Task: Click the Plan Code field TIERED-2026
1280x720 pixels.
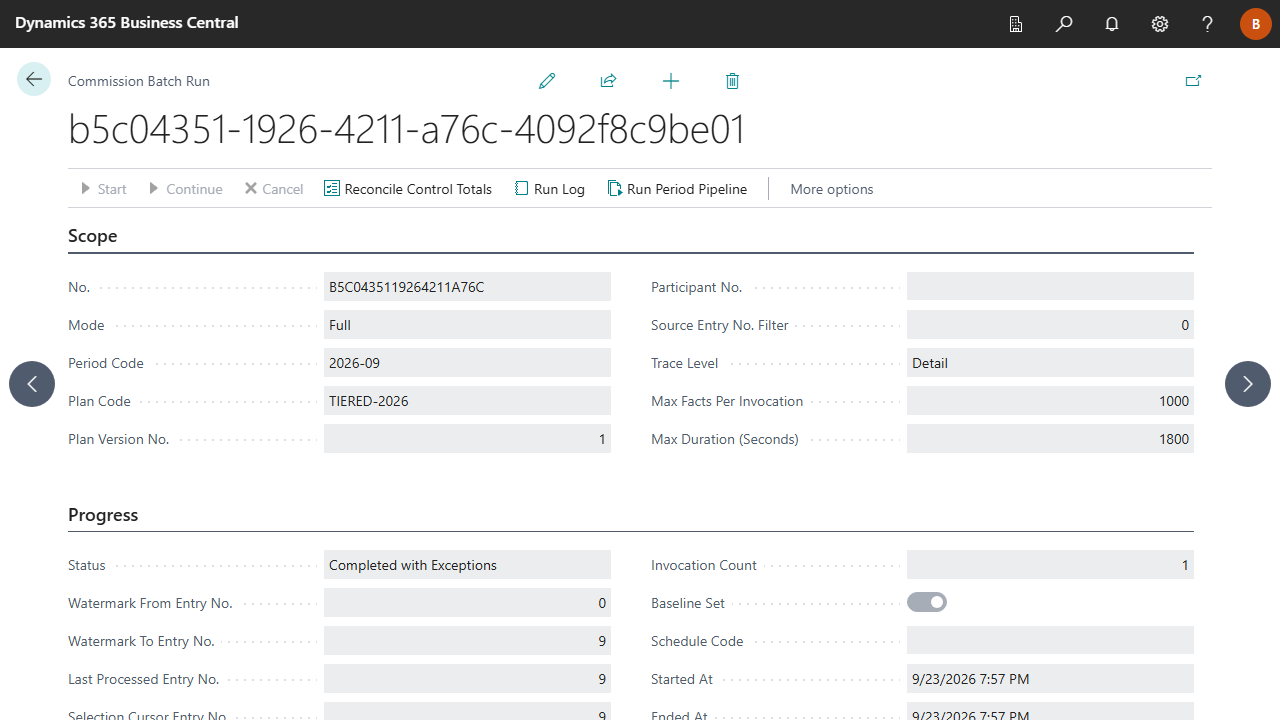Action: [467, 401]
